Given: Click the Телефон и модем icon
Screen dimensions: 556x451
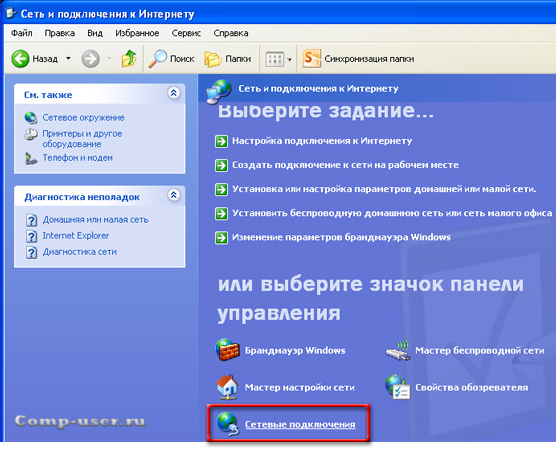Looking at the screenshot, I should point(31,158).
